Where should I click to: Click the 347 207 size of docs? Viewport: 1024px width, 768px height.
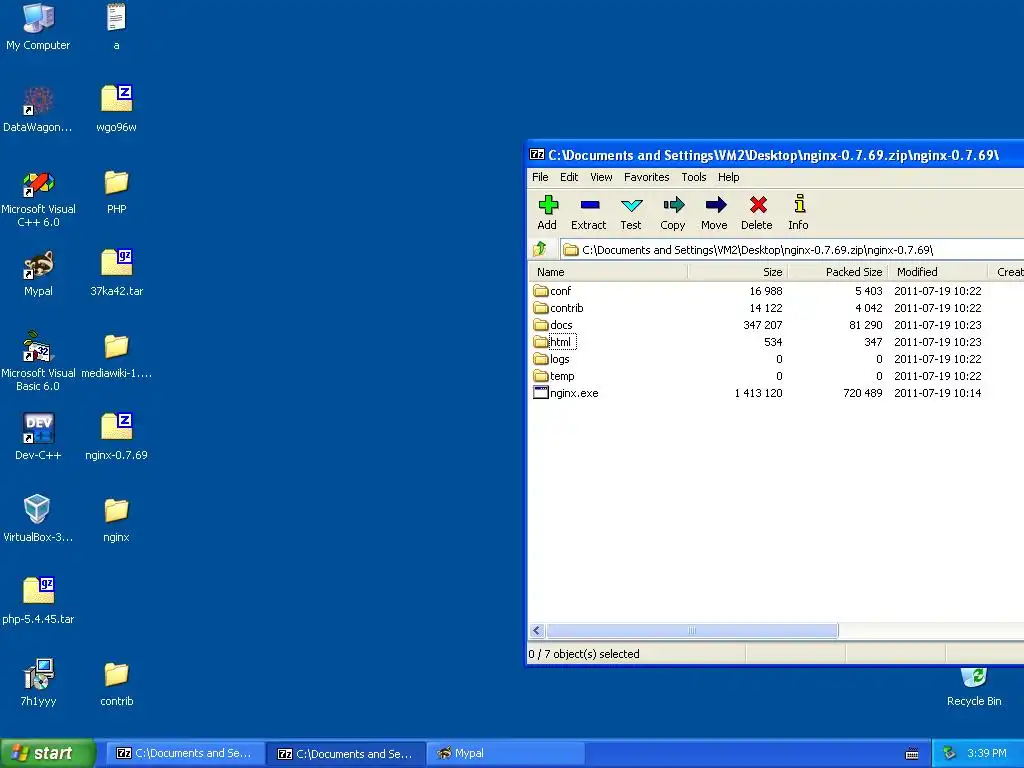pos(763,325)
